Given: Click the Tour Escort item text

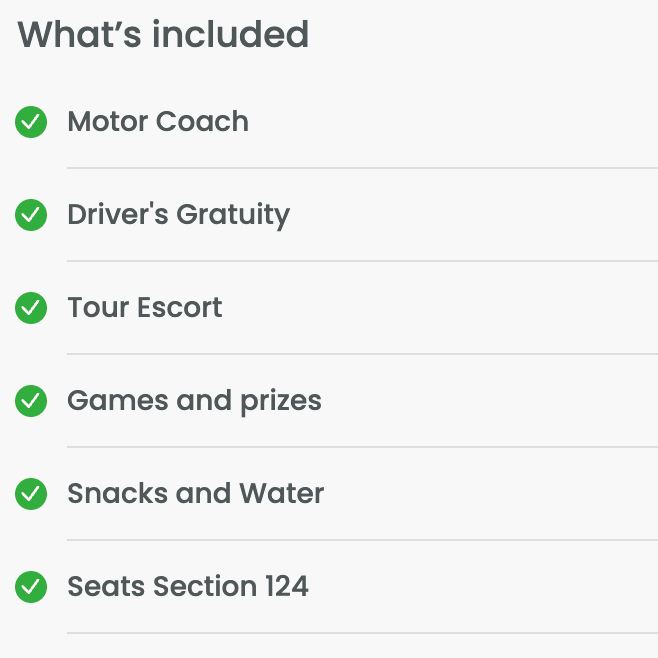Looking at the screenshot, I should point(145,308).
